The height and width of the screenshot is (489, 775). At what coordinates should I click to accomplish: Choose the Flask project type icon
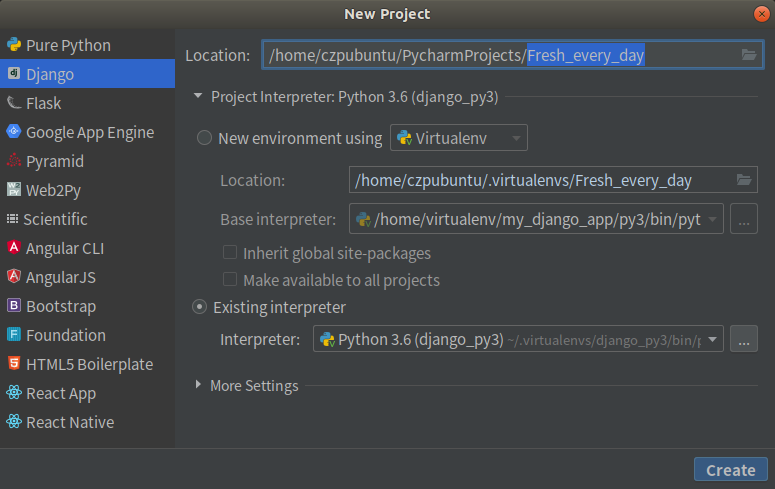point(14,103)
